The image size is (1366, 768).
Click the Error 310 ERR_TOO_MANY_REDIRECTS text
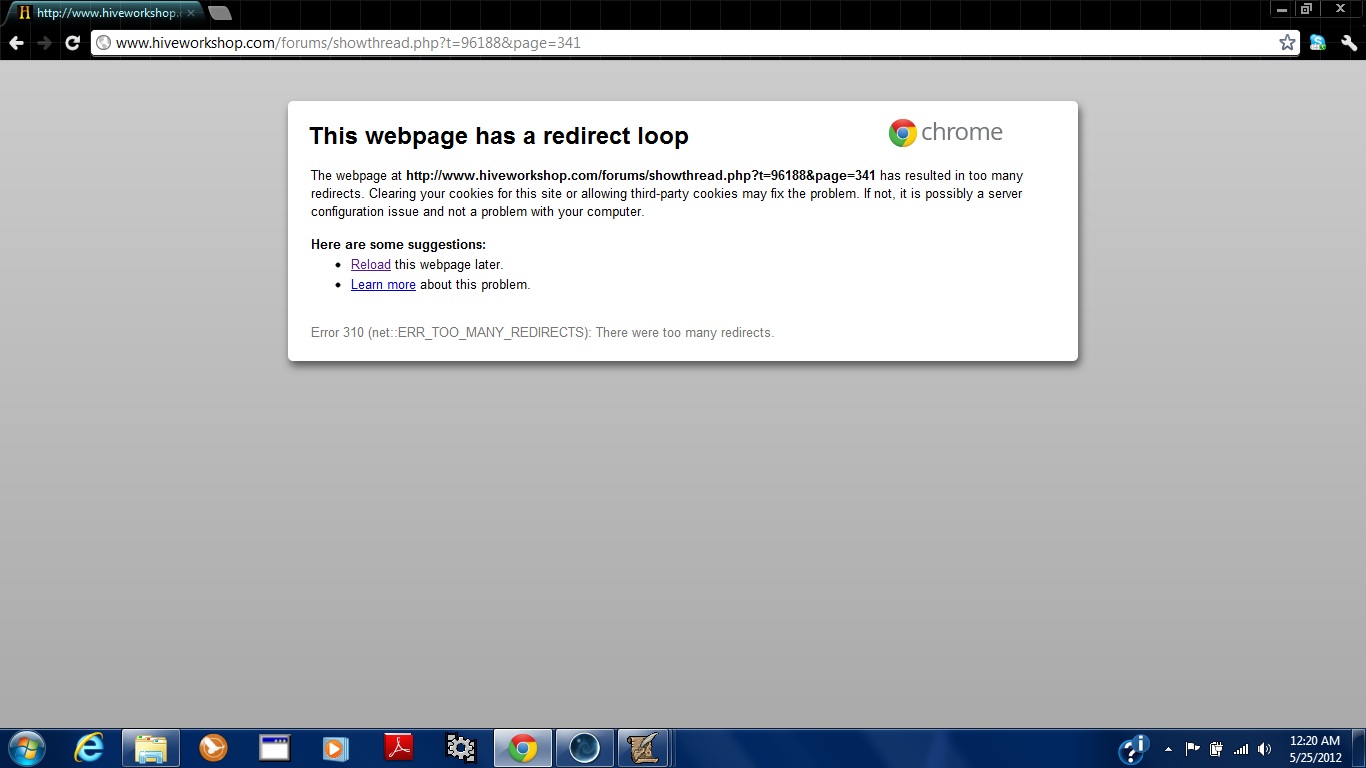click(x=542, y=333)
